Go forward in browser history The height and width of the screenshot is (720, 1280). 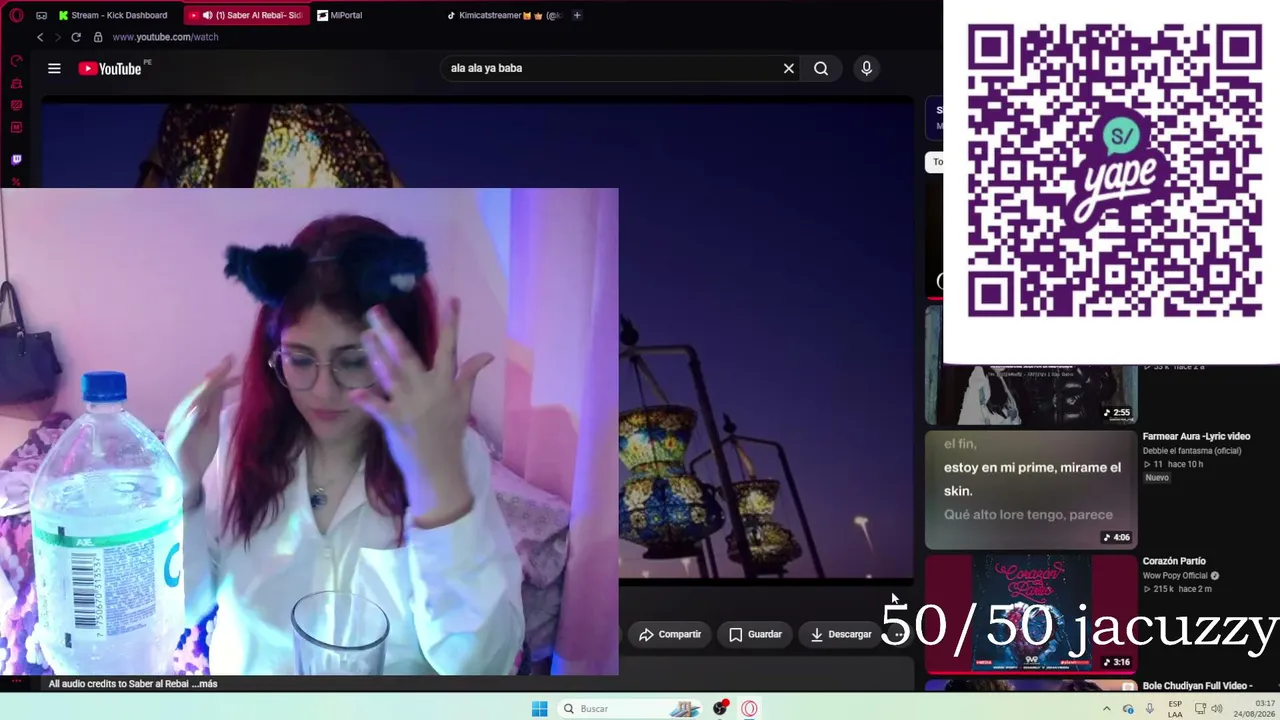(x=57, y=37)
